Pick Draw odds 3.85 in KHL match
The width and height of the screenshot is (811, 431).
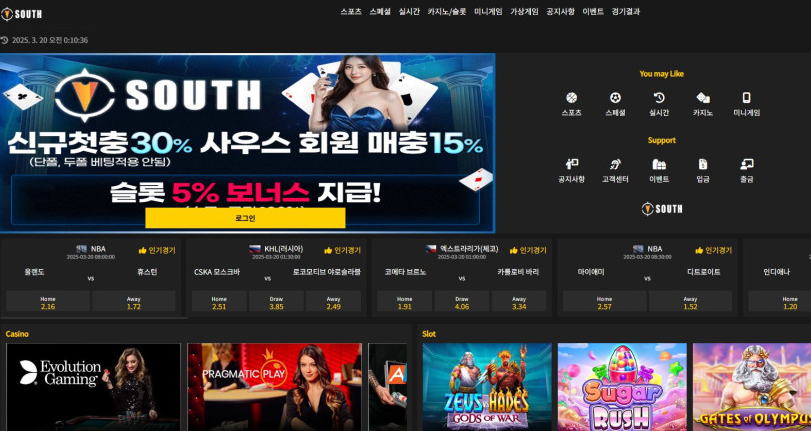click(276, 302)
